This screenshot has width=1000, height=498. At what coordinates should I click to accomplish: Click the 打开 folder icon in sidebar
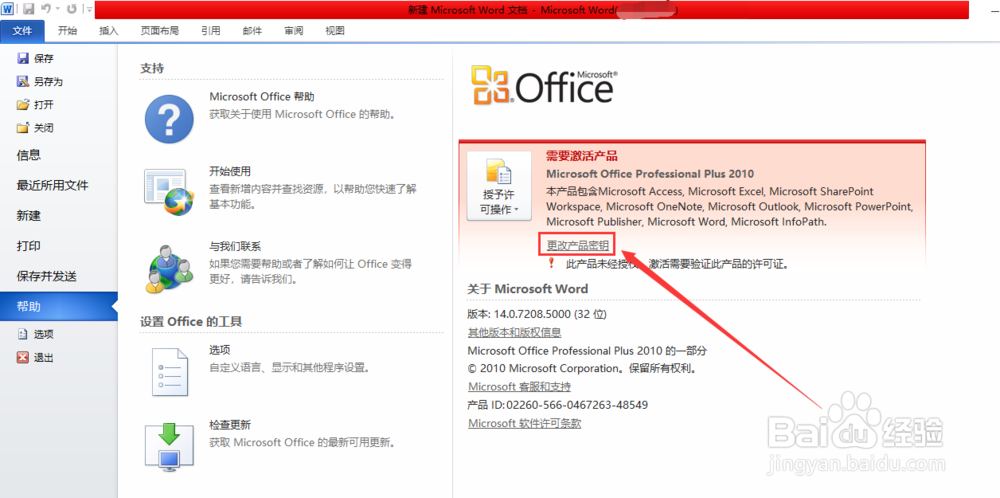(x=23, y=105)
